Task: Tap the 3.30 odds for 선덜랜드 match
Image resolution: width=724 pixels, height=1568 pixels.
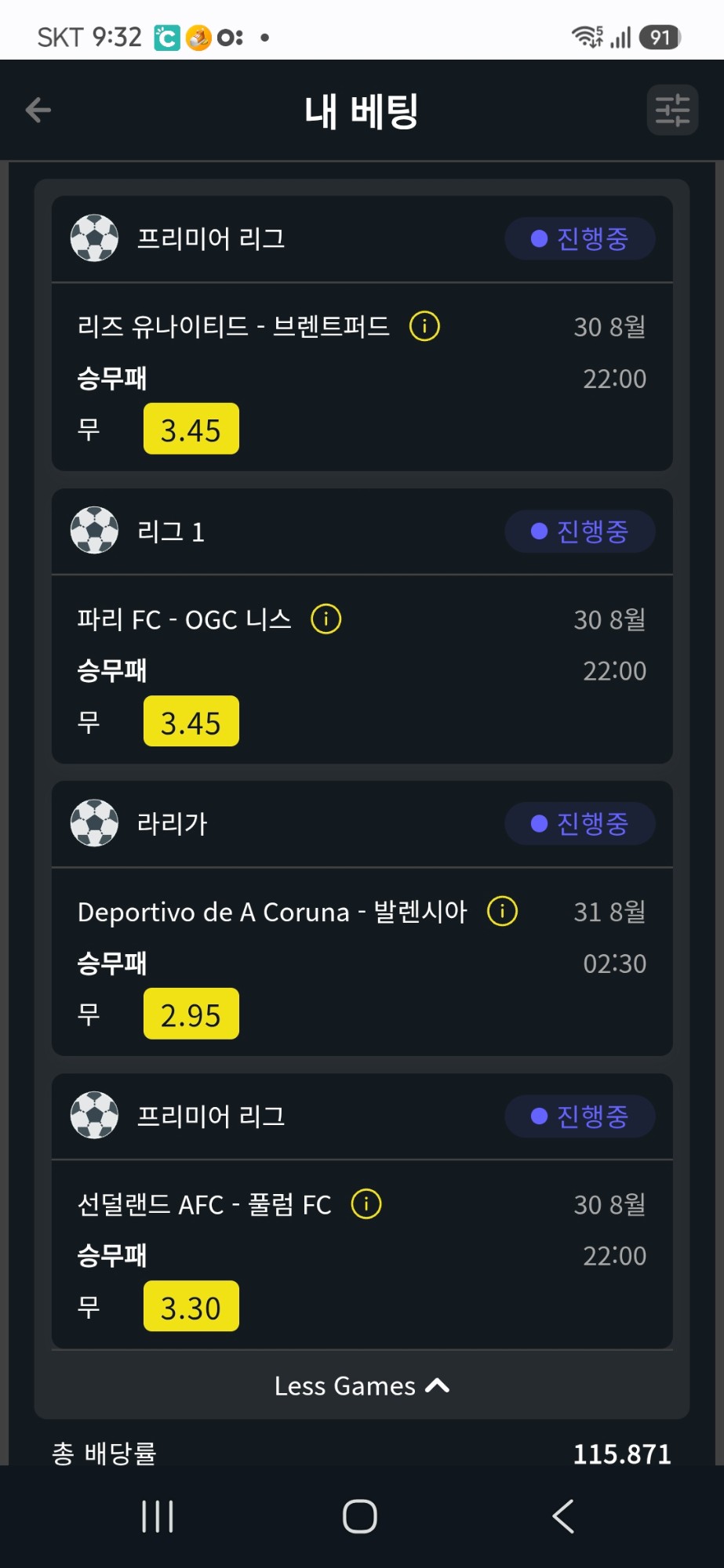Action: pos(191,1306)
